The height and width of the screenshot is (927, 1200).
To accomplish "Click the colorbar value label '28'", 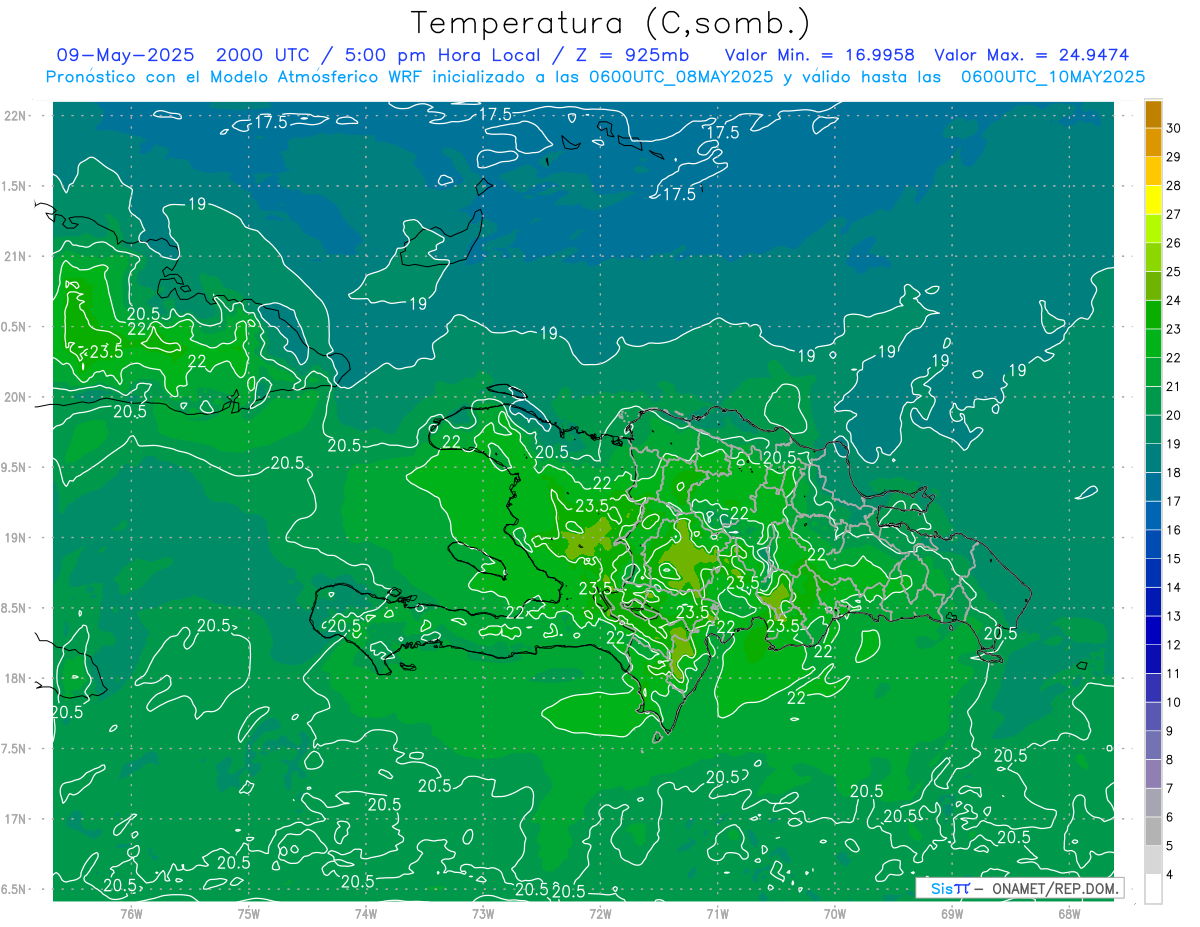I will click(x=1173, y=186).
